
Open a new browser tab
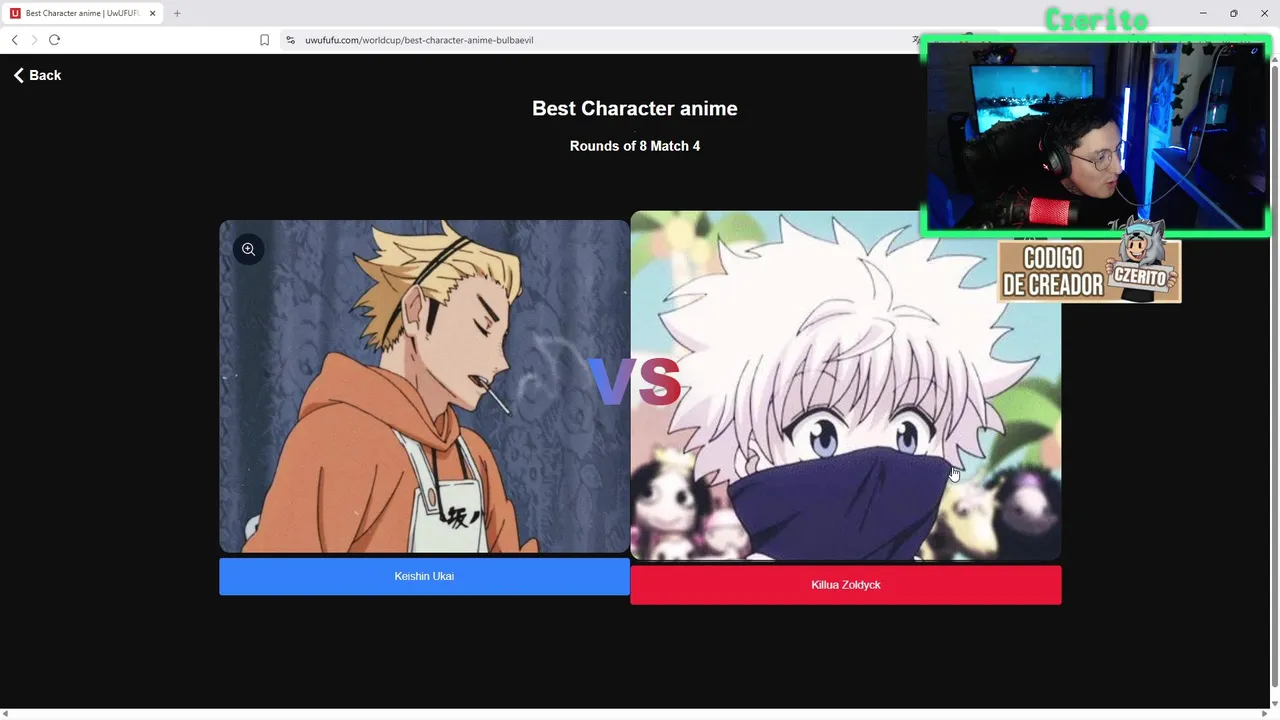coord(177,13)
